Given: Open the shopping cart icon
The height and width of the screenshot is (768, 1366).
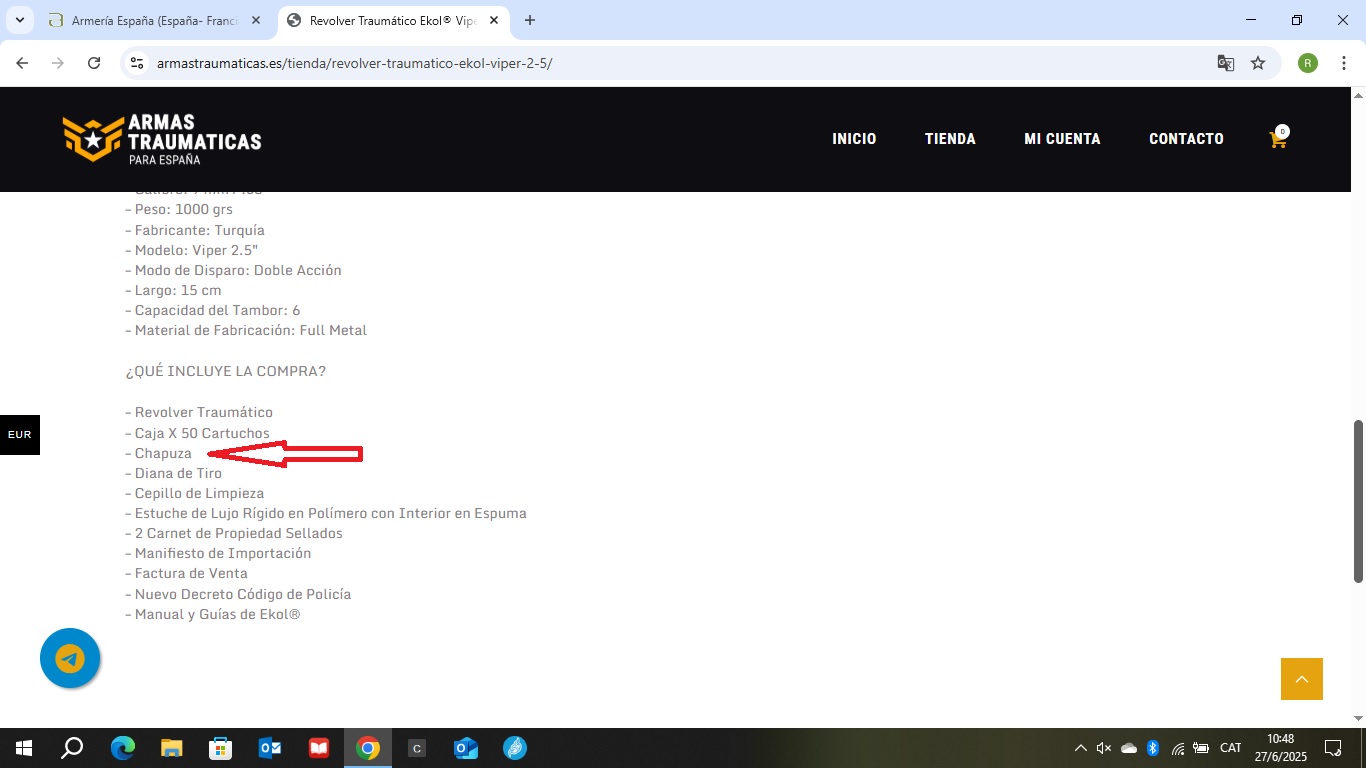Looking at the screenshot, I should (x=1277, y=140).
